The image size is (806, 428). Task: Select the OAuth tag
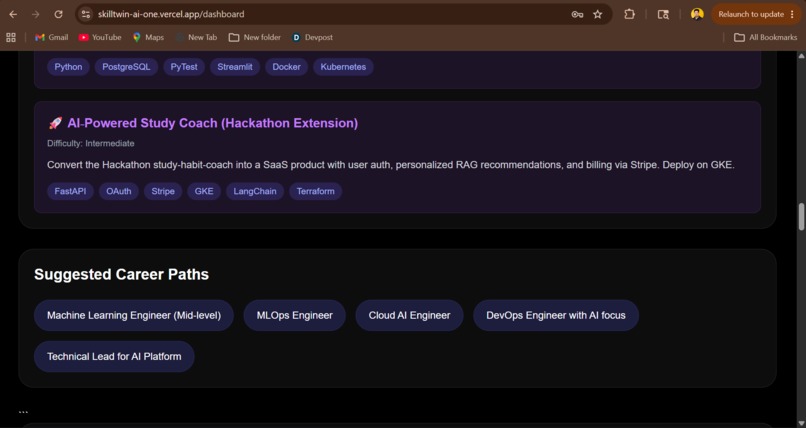coord(119,191)
